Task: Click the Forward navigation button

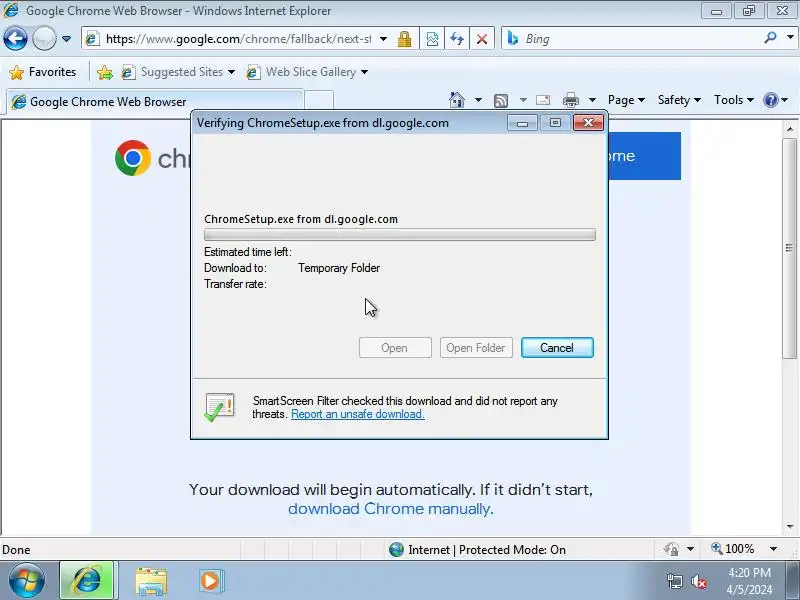Action: pyautogui.click(x=44, y=39)
